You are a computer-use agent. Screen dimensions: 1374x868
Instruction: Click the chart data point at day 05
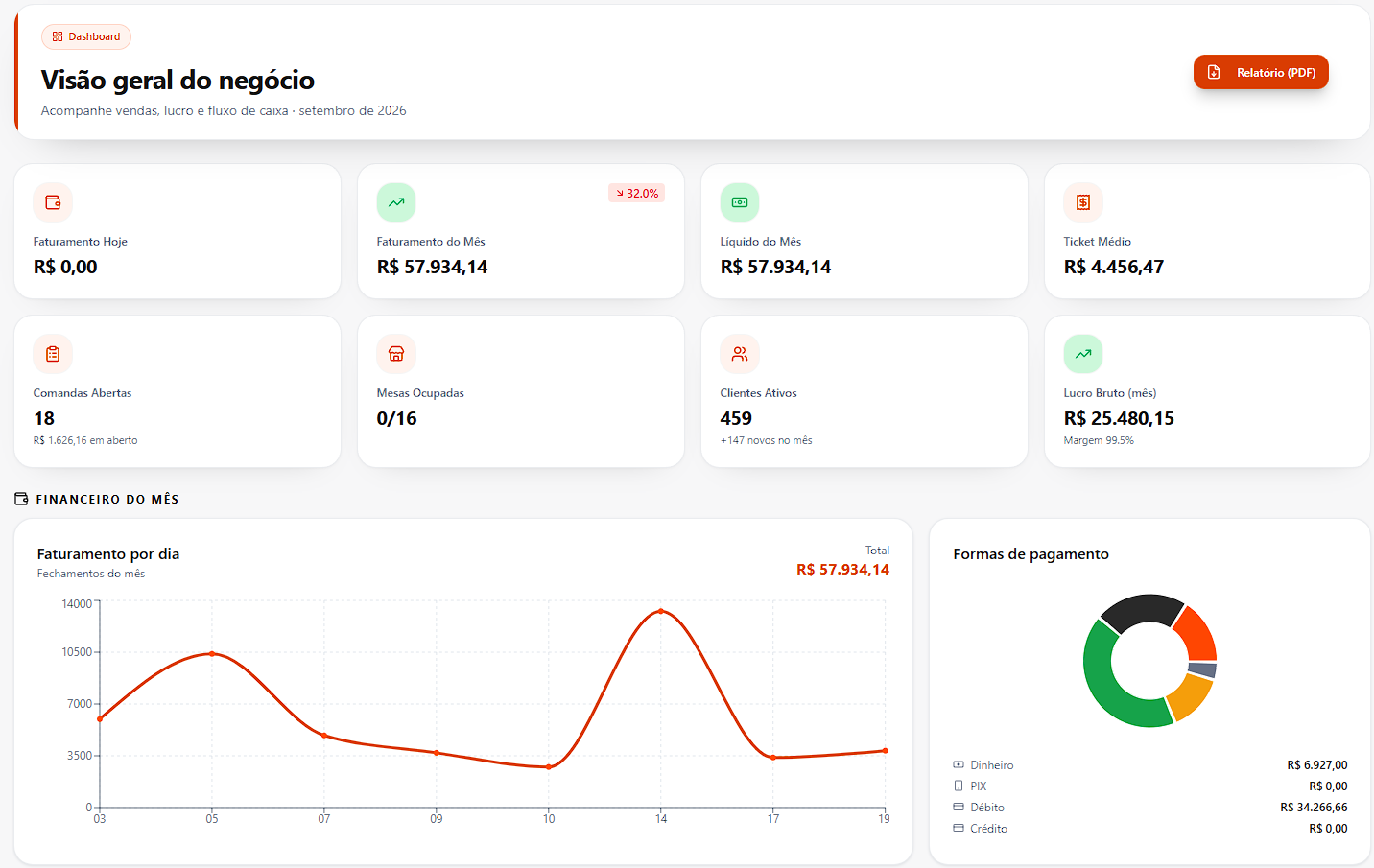(212, 654)
